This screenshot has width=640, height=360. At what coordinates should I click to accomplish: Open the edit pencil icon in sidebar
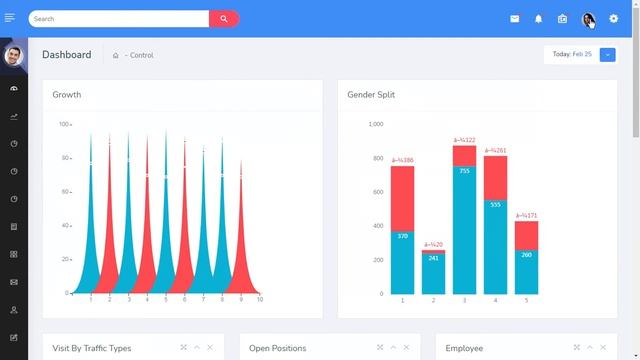(x=14, y=338)
